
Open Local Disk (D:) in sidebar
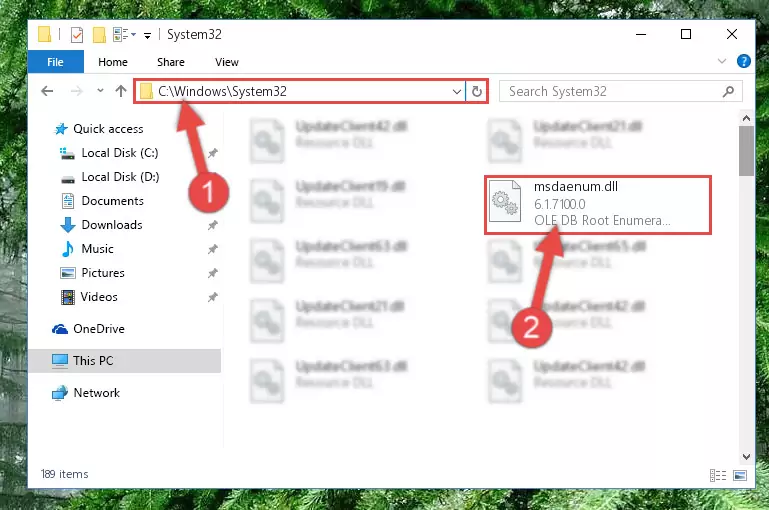pos(120,177)
